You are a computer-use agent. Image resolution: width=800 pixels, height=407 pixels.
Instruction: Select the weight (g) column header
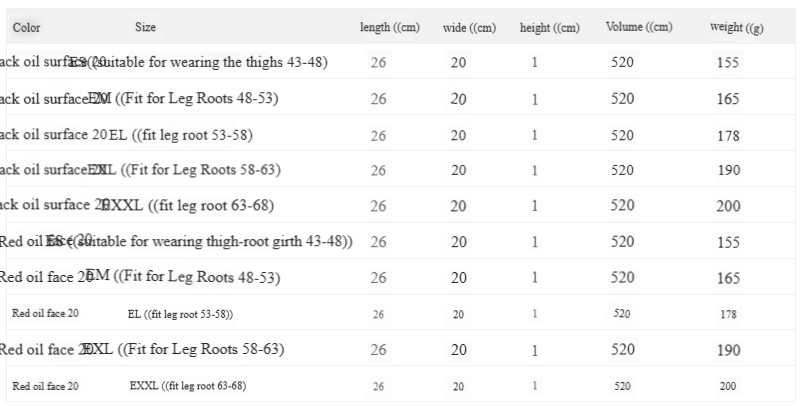[x=736, y=28]
